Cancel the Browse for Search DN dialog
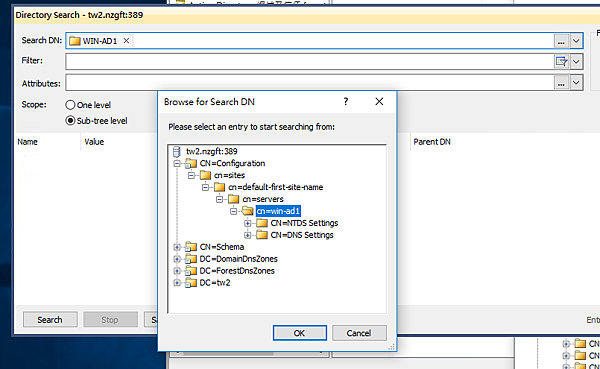The width and height of the screenshot is (600, 369). click(x=359, y=333)
